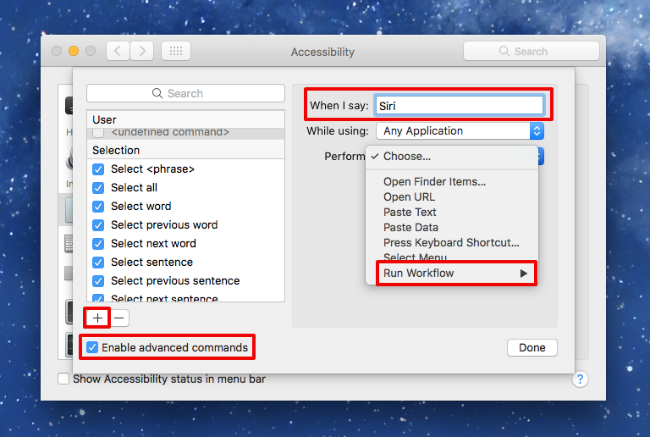650x437 pixels.
Task: Disable the Select previous sentence command
Action: point(98,281)
